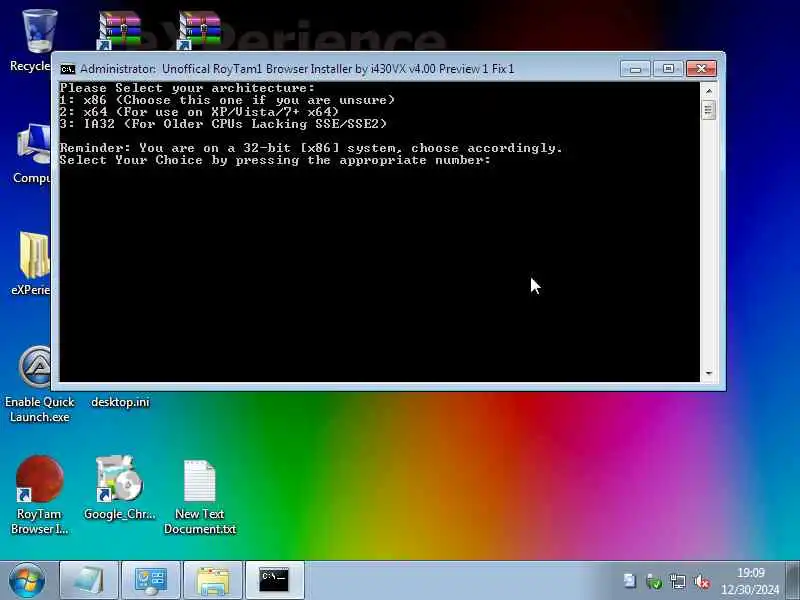Open the eXPerience folder on the desktop
Image resolution: width=800 pixels, height=600 pixels.
(x=33, y=263)
